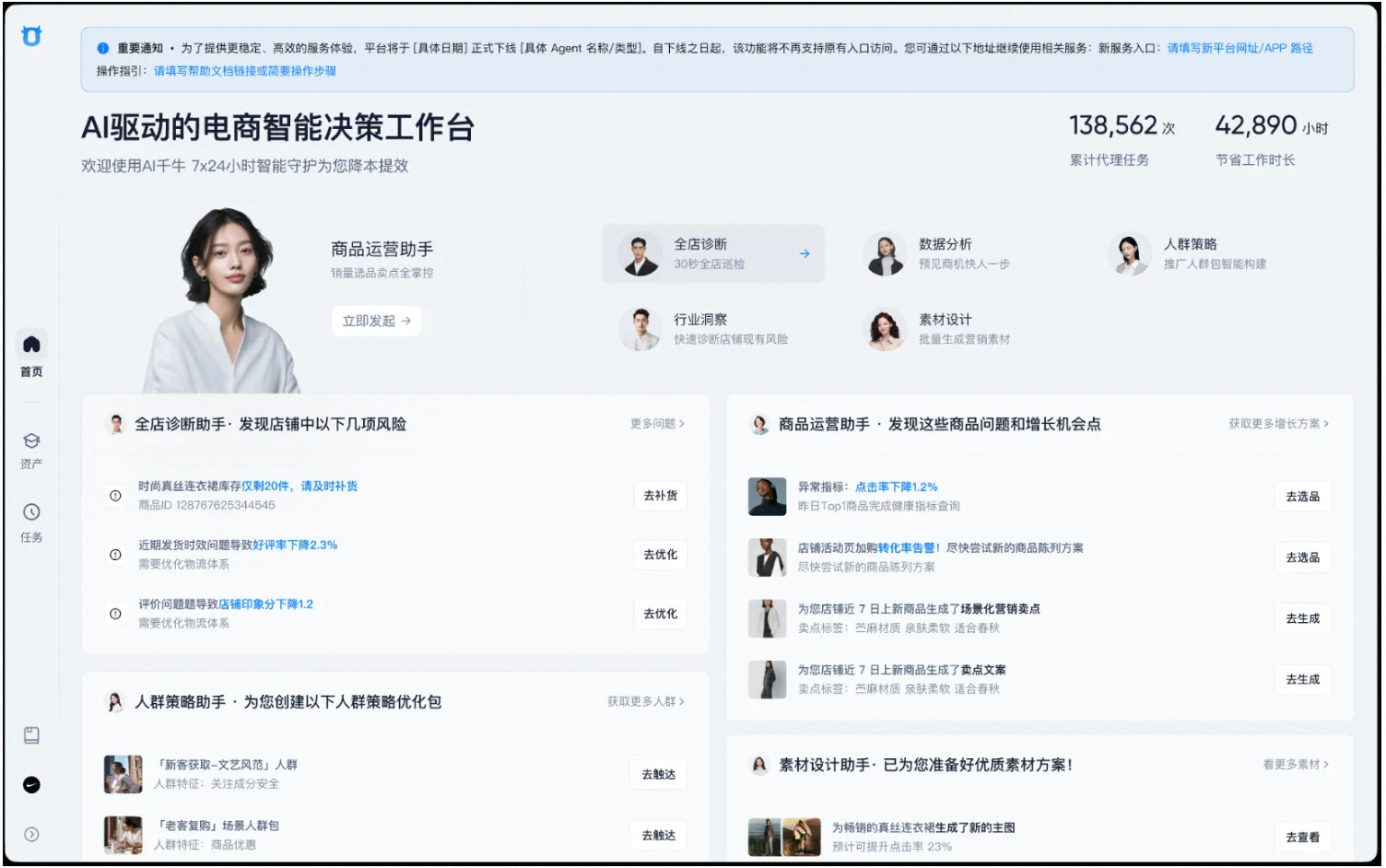Image resolution: width=1386 pixels, height=868 pixels.
Task: Click 去触达 for 新客获取-文艺风范 crowd
Action: 658,775
